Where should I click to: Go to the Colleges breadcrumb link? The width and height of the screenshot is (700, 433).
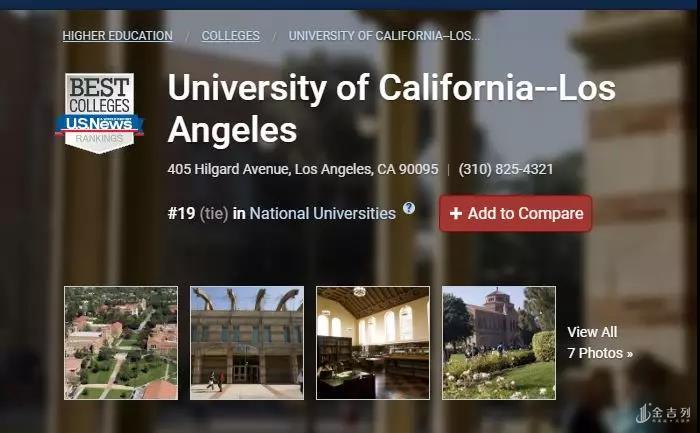[230, 36]
